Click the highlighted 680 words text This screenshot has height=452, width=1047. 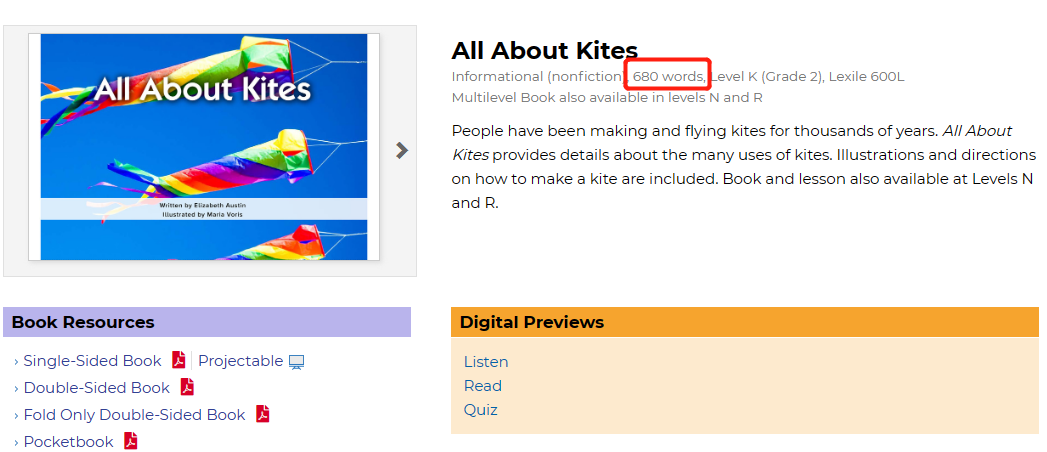click(668, 76)
